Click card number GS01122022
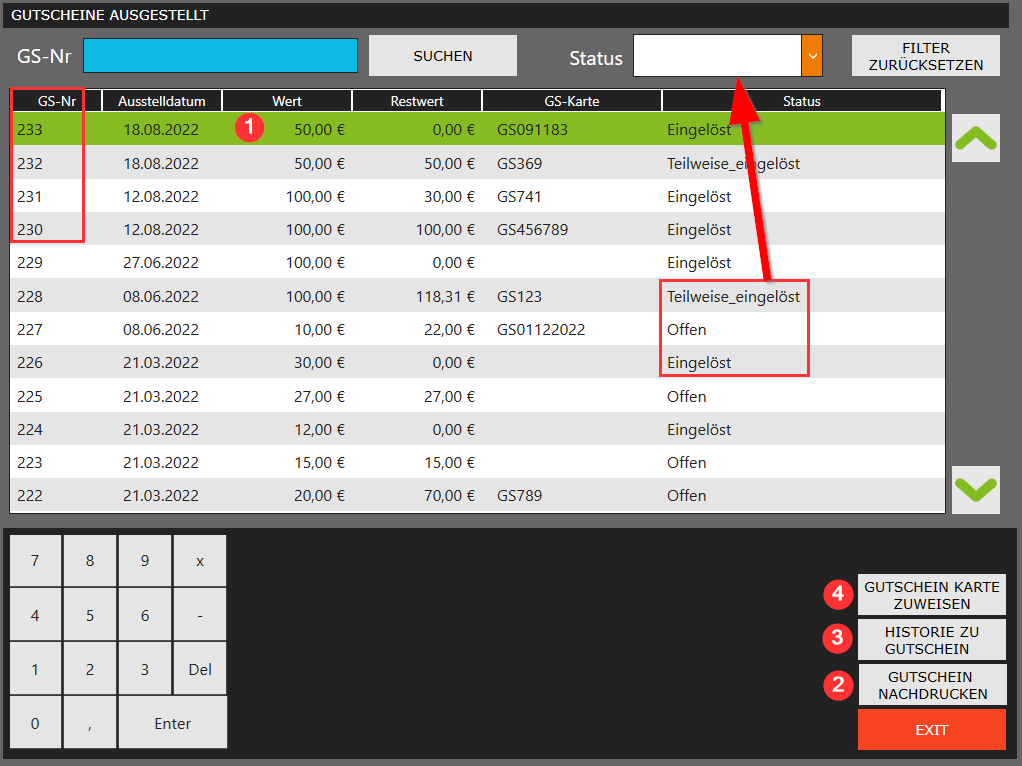The image size is (1022, 766). [541, 330]
